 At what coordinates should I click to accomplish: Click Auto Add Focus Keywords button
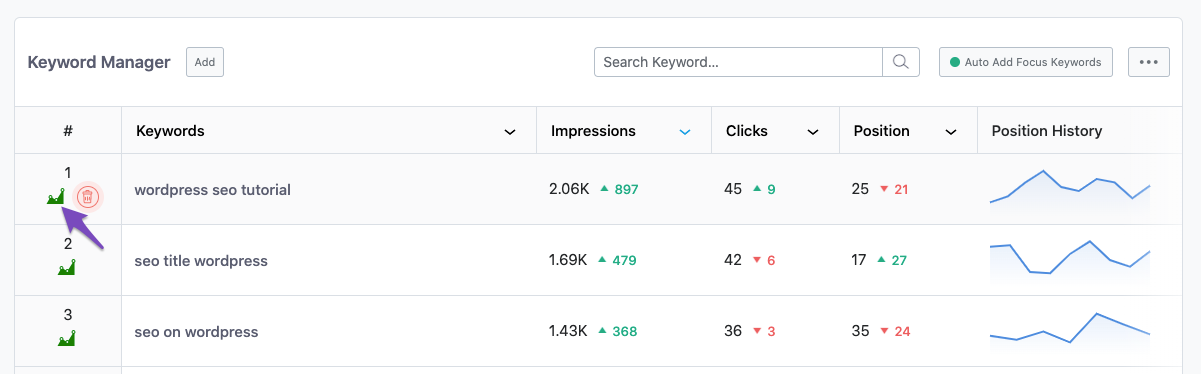point(1026,62)
